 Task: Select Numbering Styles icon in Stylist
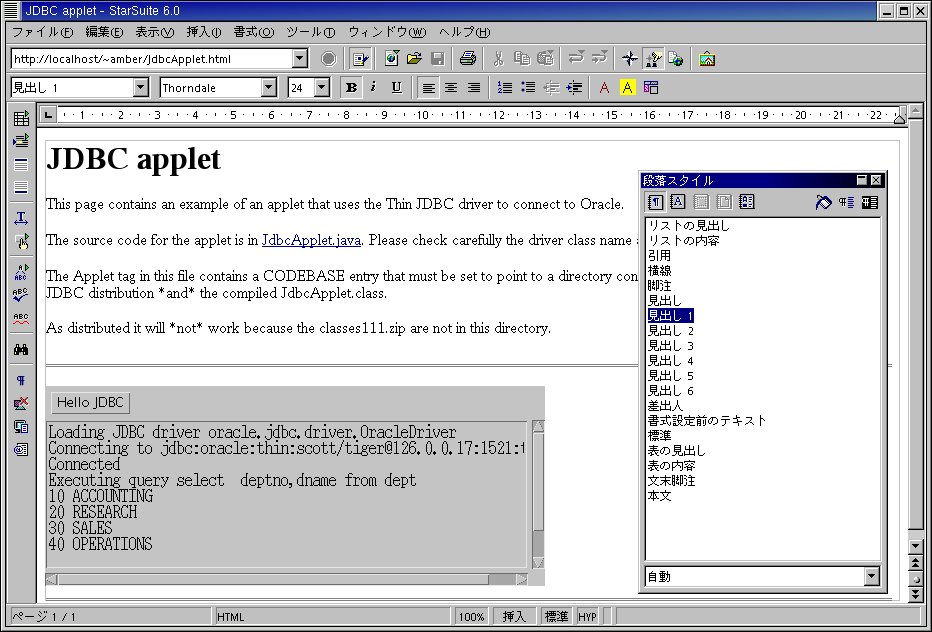click(747, 202)
